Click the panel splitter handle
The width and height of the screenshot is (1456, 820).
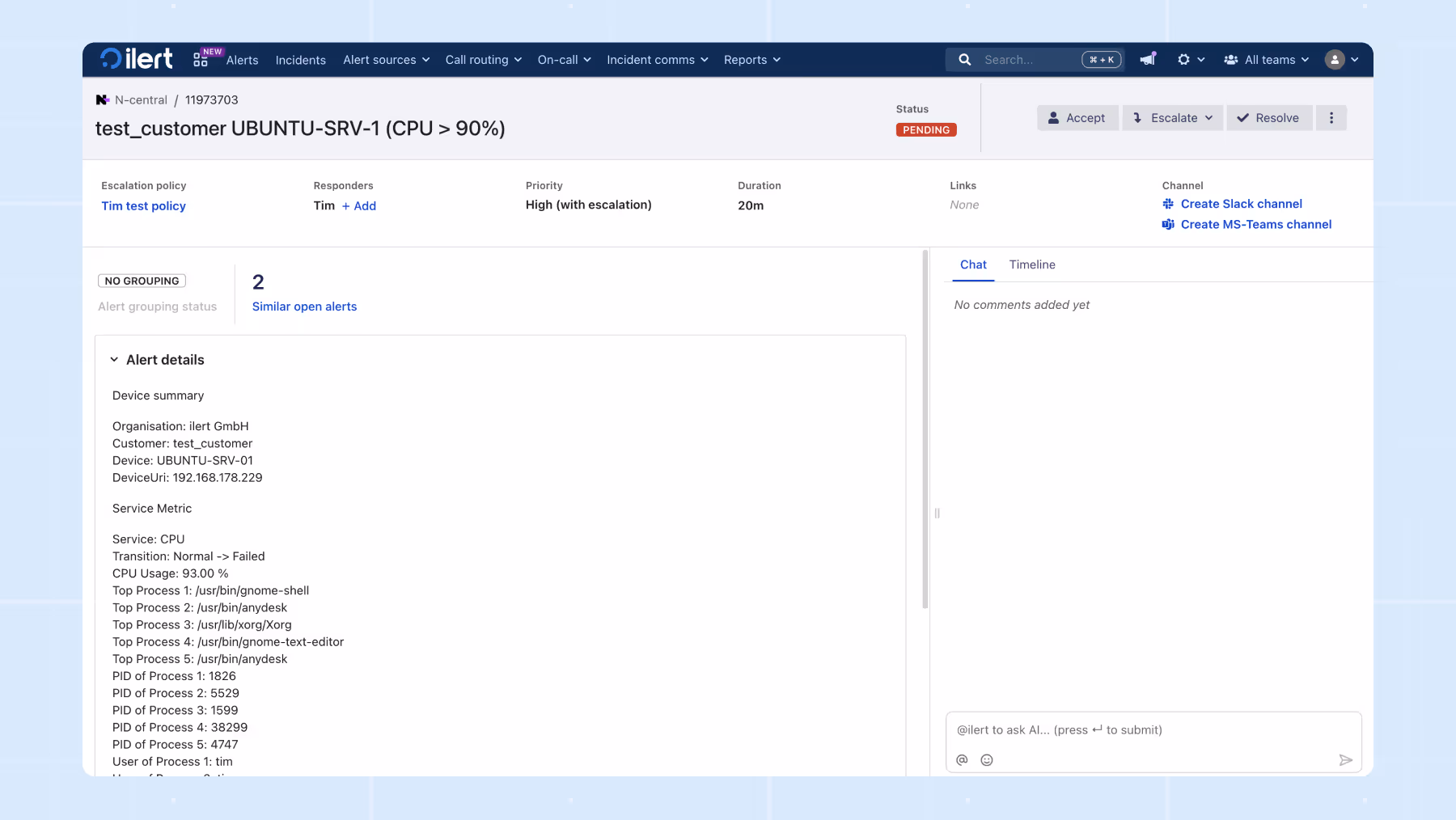coord(937,513)
